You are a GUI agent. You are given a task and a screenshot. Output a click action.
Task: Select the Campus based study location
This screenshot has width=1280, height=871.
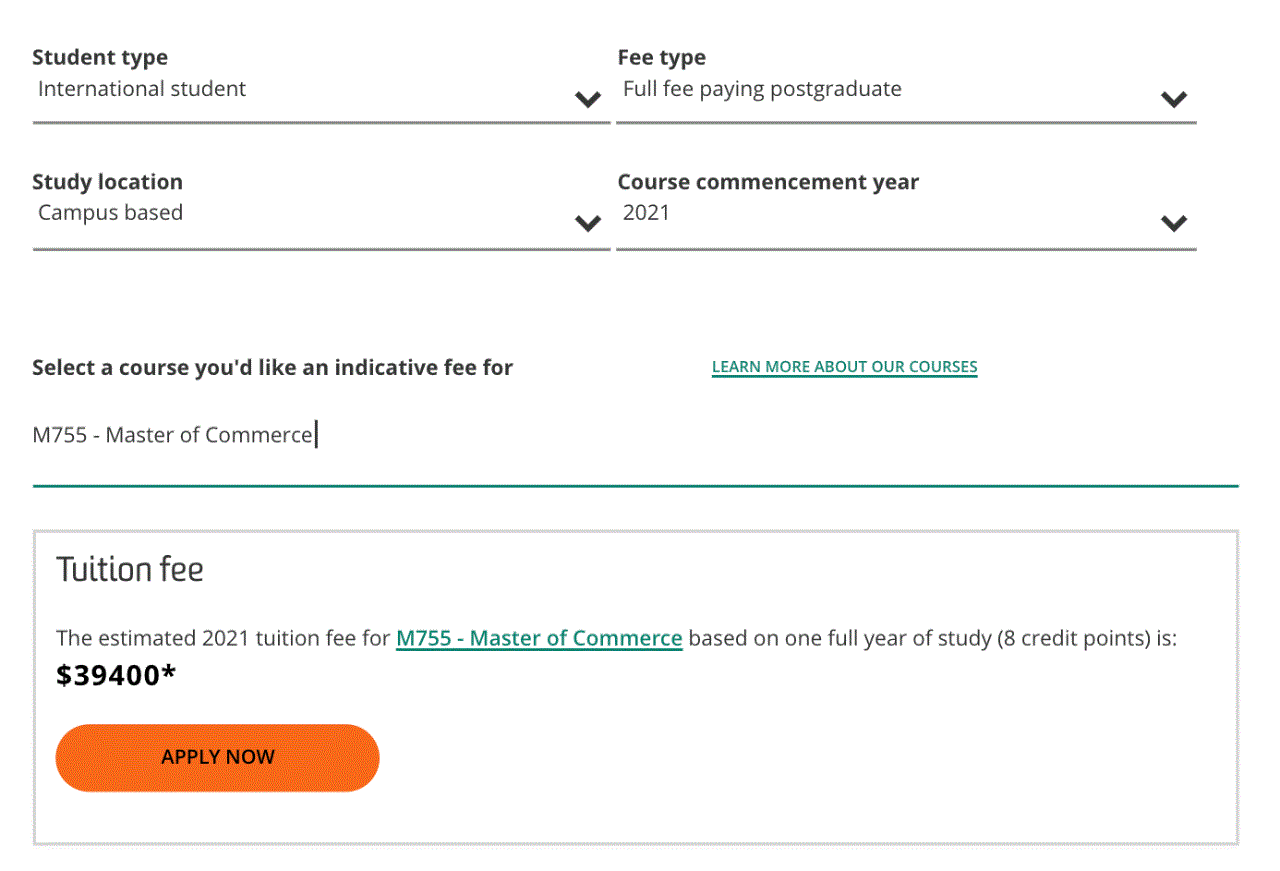click(110, 212)
